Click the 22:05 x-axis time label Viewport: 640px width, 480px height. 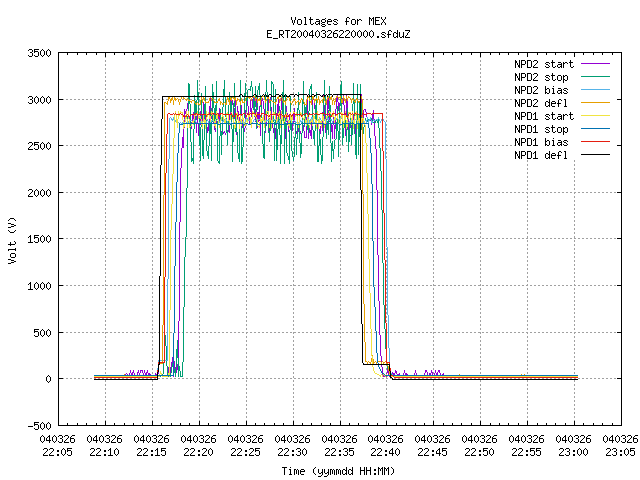click(58, 453)
